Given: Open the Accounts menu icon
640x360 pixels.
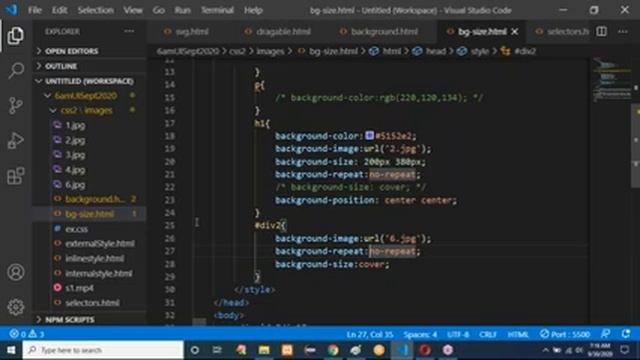Looking at the screenshot, I should 16,272.
